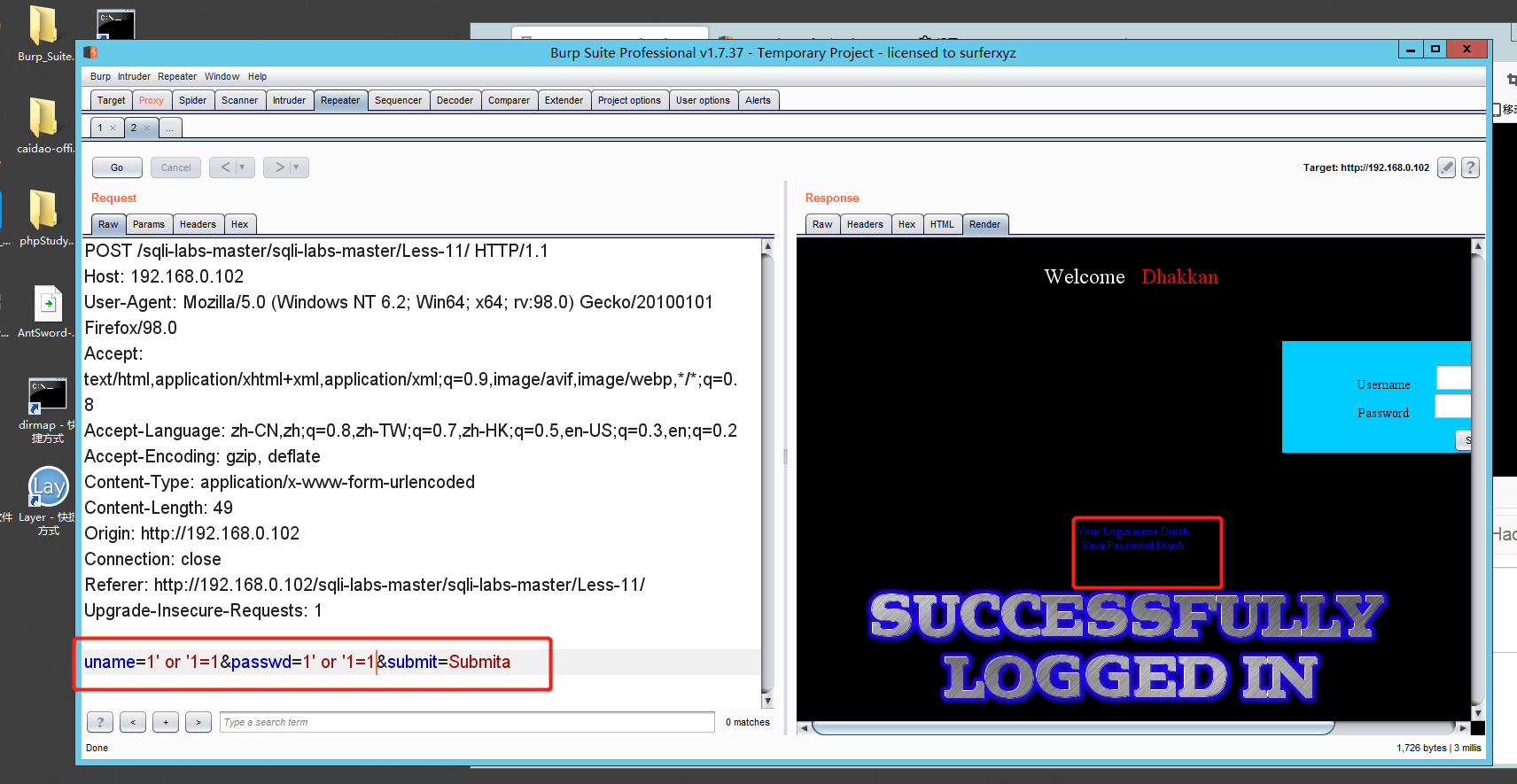Edit the target with the pencil icon
1517x784 pixels.
tap(1446, 167)
